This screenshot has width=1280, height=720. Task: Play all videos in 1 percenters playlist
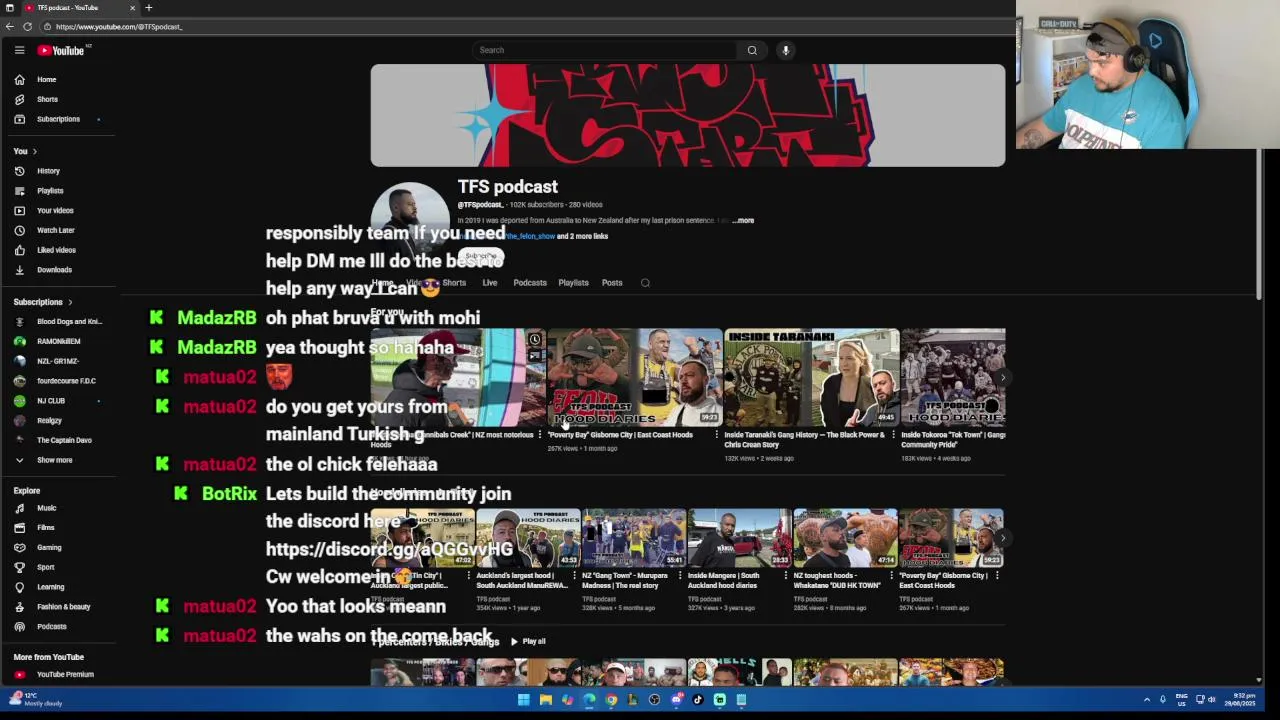(529, 641)
